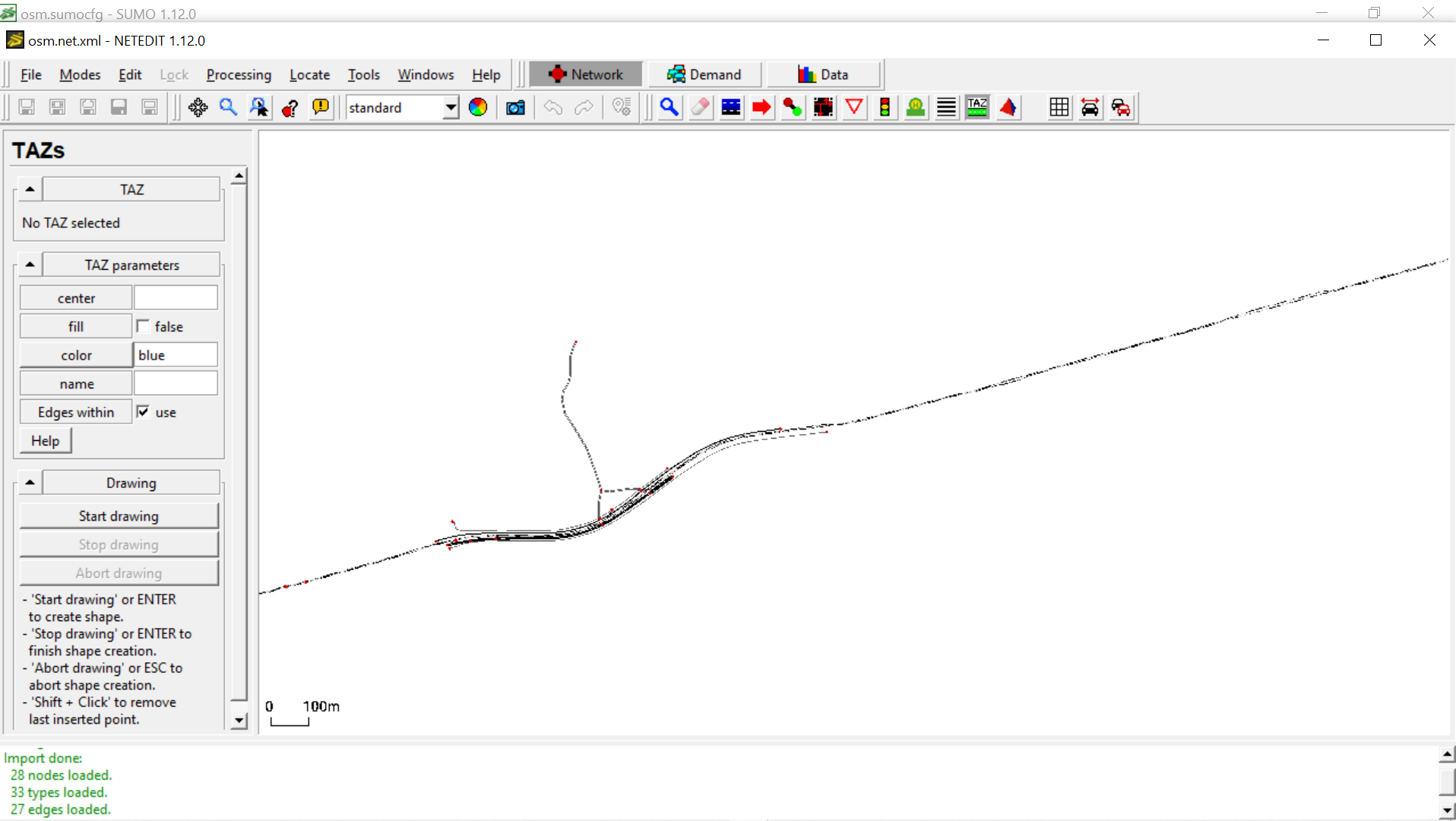The width and height of the screenshot is (1456, 821).
Task: Open the color wheel picker icon
Action: click(478, 107)
